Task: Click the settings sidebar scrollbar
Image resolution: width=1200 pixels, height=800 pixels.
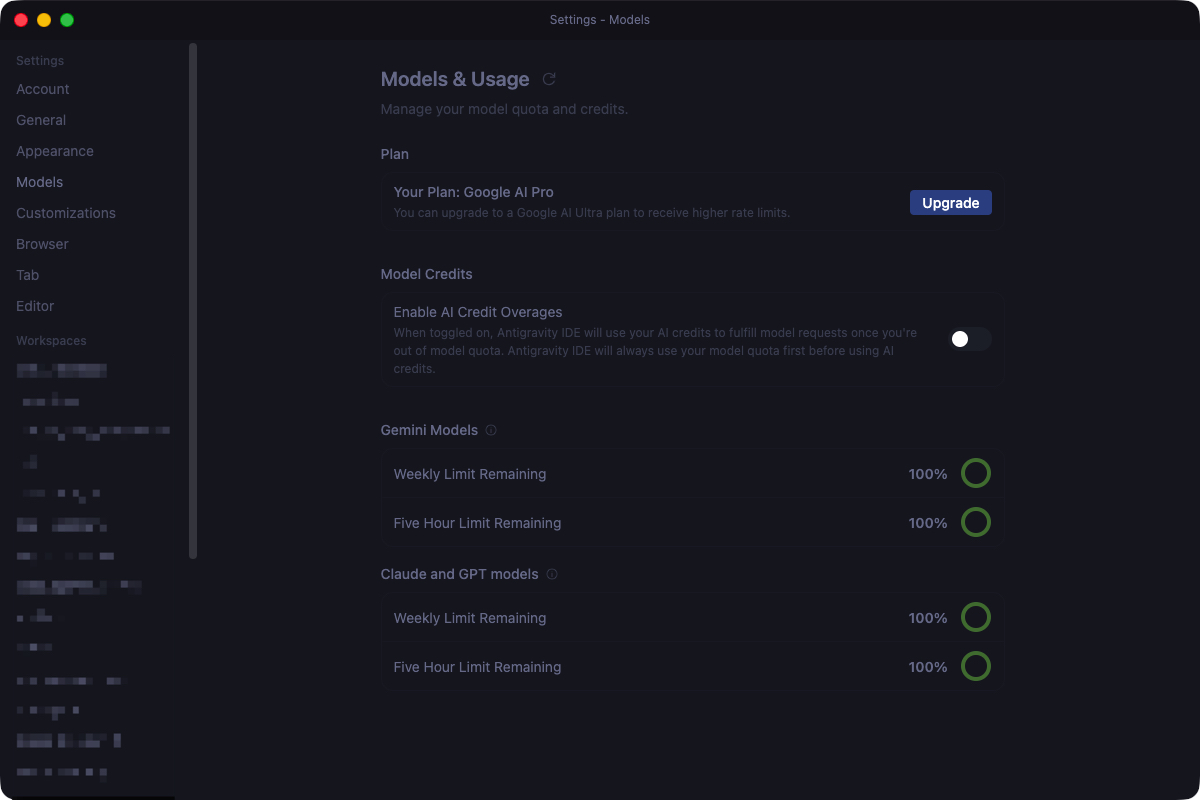Action: (x=193, y=300)
